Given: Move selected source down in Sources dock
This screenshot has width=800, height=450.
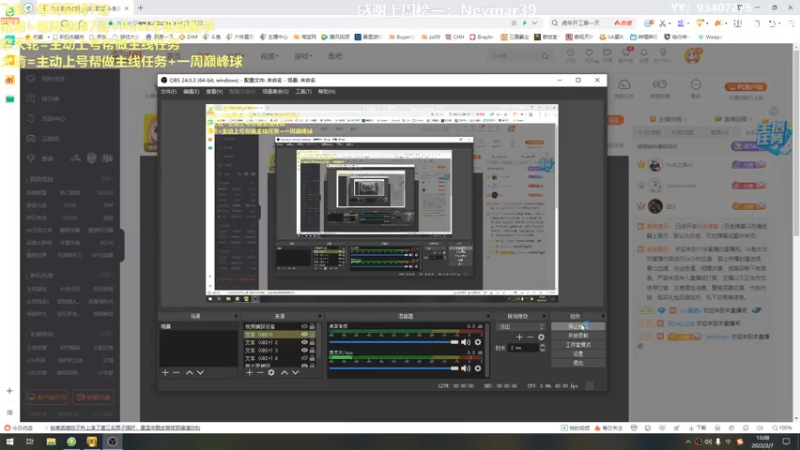Looking at the screenshot, I should coord(295,372).
